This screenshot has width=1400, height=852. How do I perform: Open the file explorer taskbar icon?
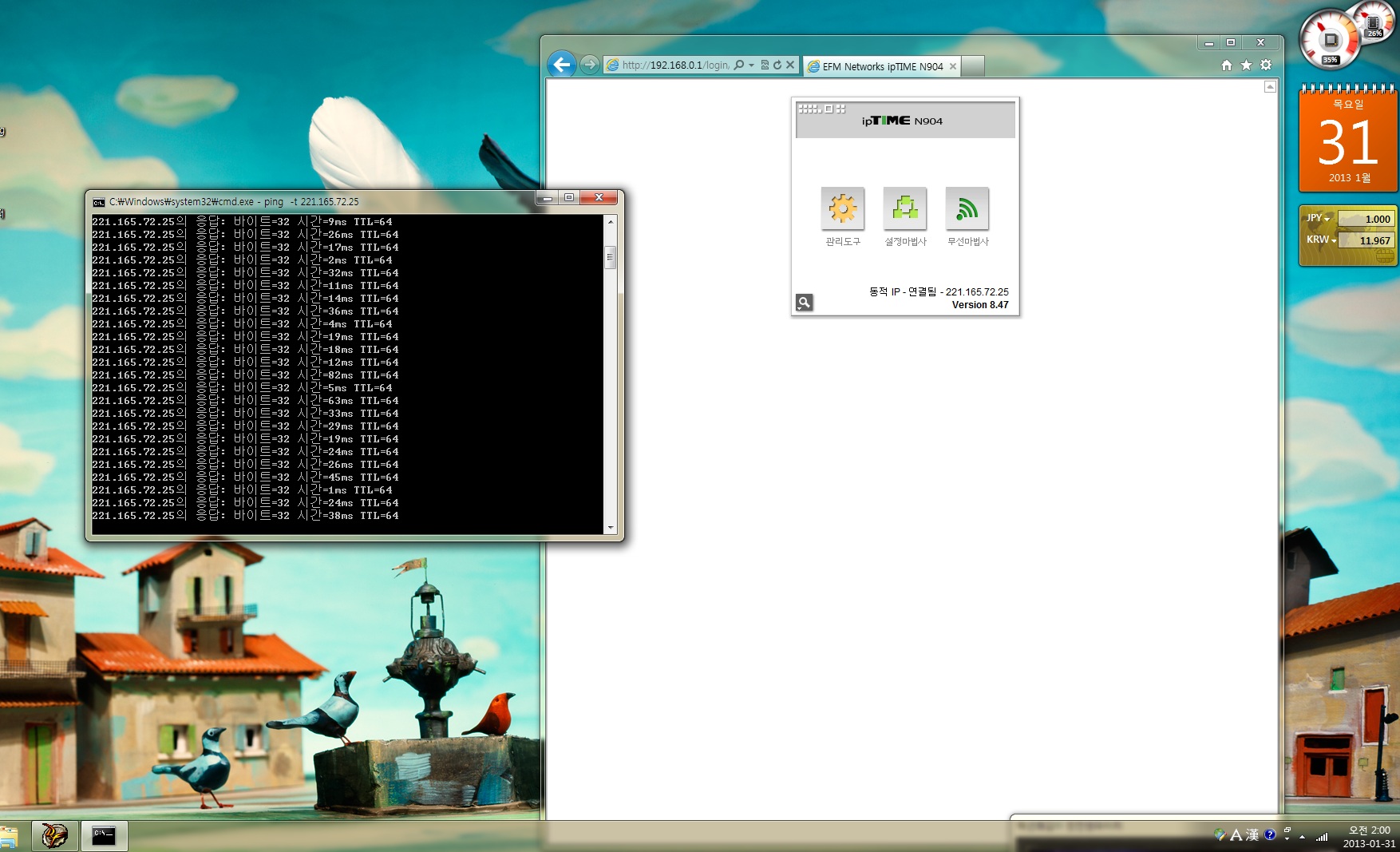pyautogui.click(x=8, y=837)
